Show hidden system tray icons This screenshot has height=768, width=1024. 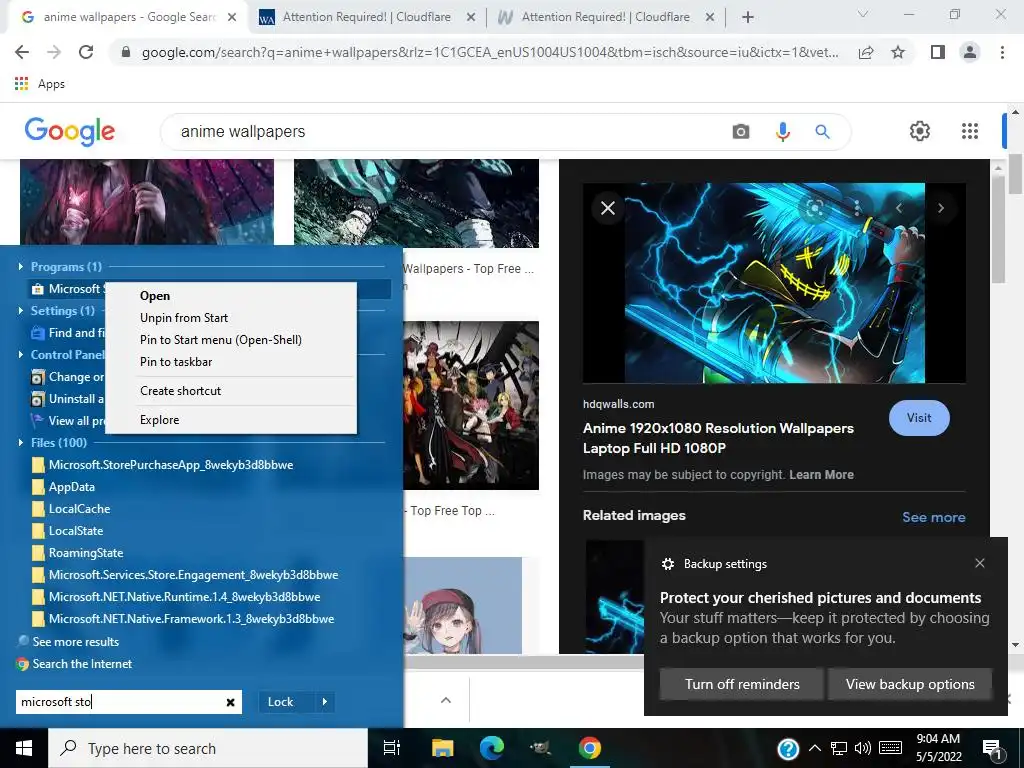(x=815, y=748)
